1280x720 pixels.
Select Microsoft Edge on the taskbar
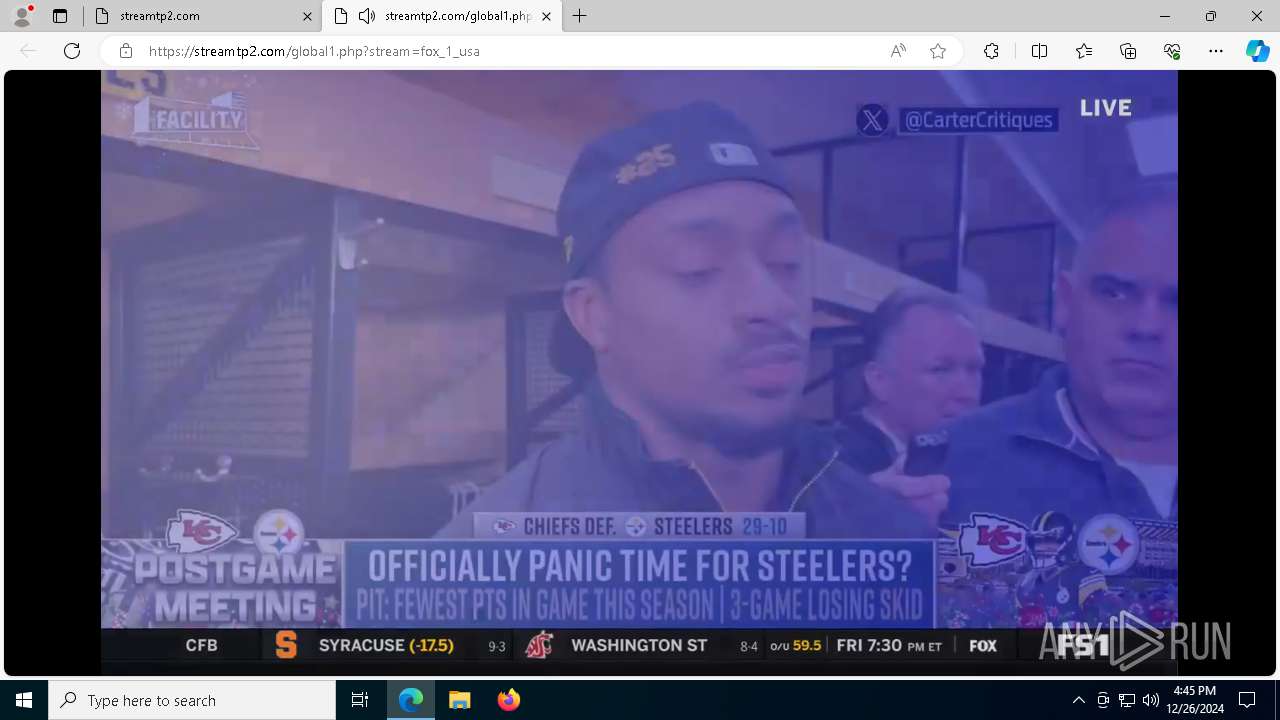tap(411, 700)
